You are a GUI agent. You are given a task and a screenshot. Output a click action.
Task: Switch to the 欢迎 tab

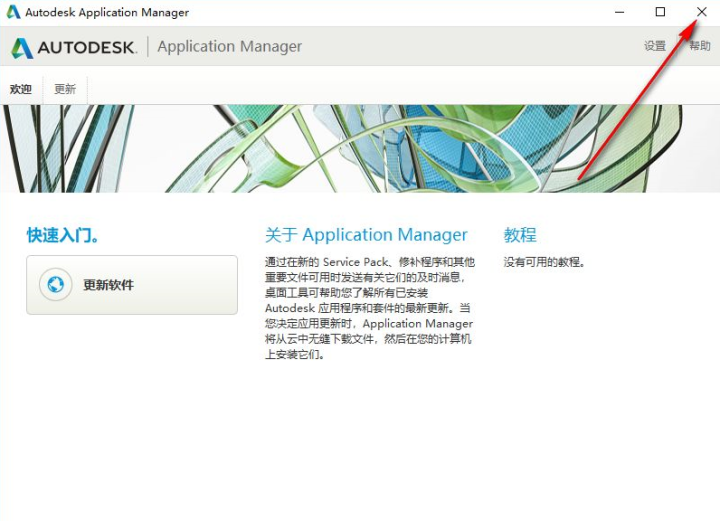(21, 89)
